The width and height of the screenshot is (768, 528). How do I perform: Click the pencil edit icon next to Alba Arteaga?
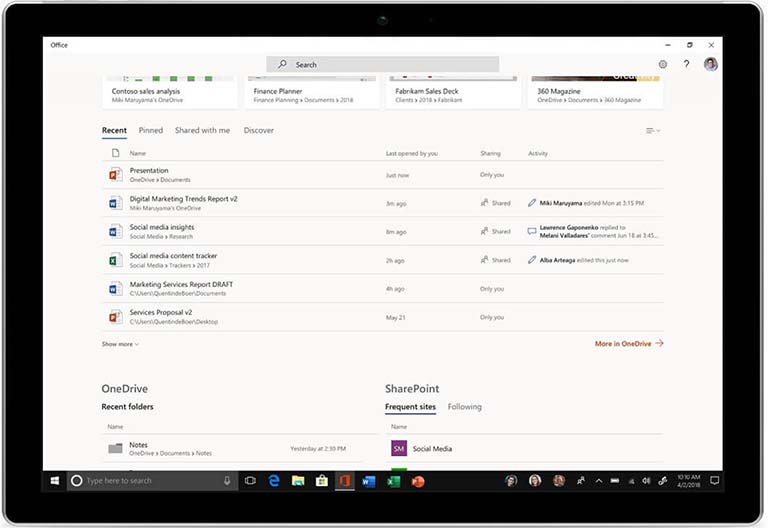point(532,260)
